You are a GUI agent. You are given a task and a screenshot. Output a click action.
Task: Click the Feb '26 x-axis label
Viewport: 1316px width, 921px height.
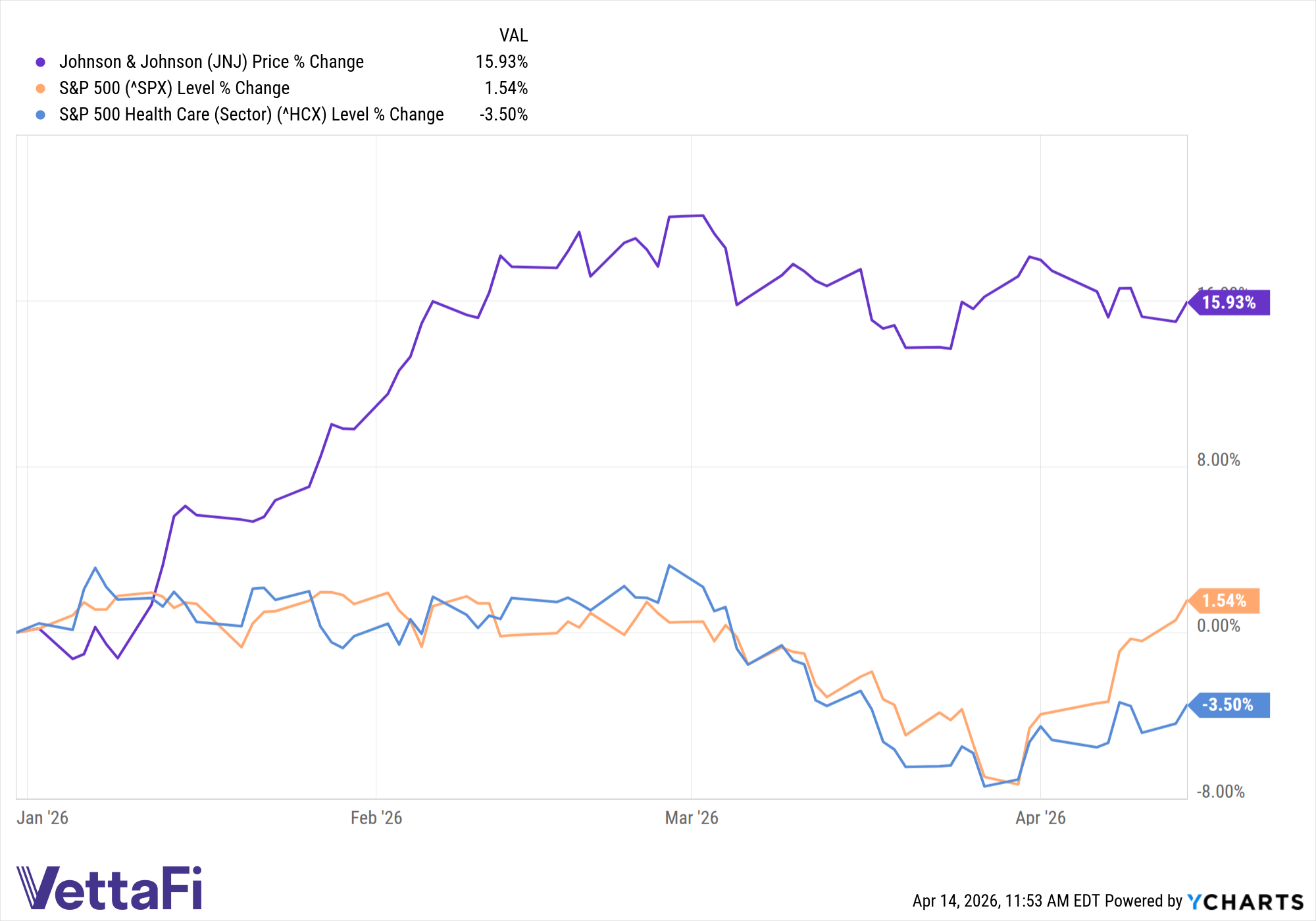(x=376, y=818)
